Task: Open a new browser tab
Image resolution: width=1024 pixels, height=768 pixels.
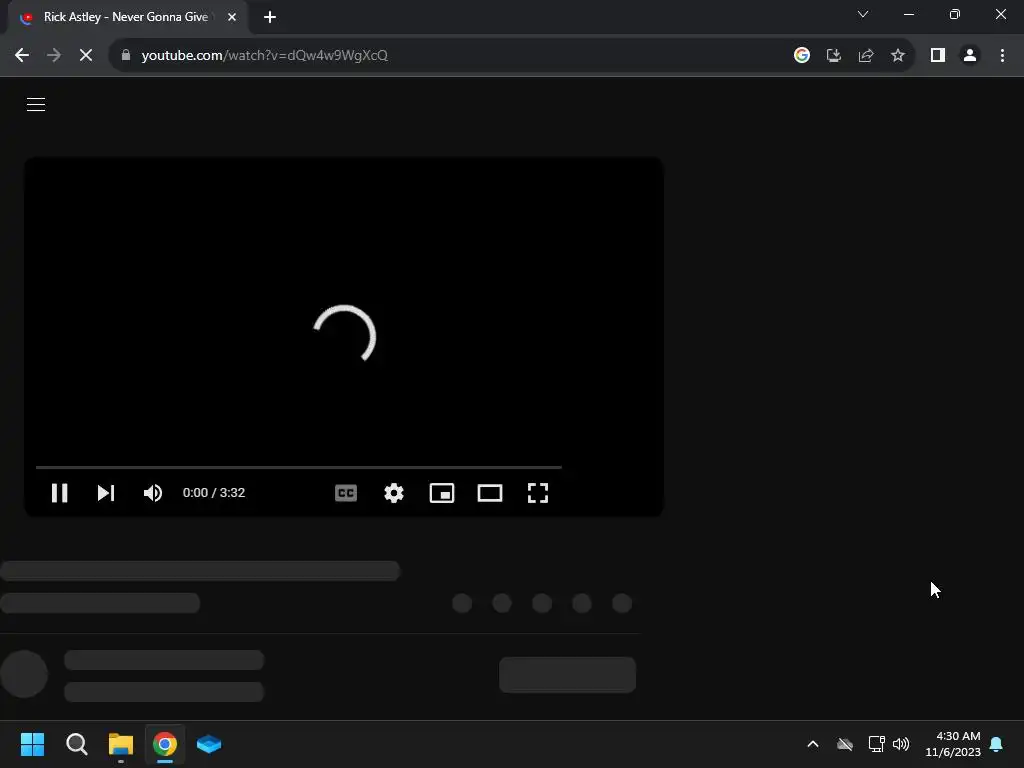Action: tap(270, 17)
